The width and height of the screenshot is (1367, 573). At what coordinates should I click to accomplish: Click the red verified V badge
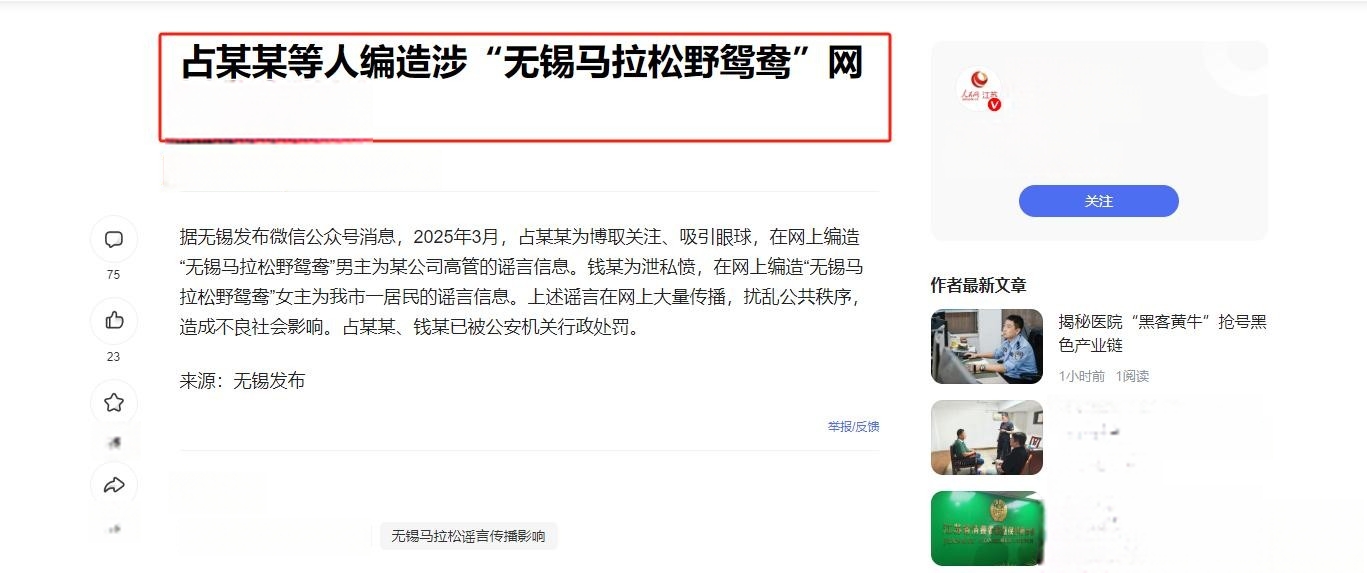click(994, 104)
